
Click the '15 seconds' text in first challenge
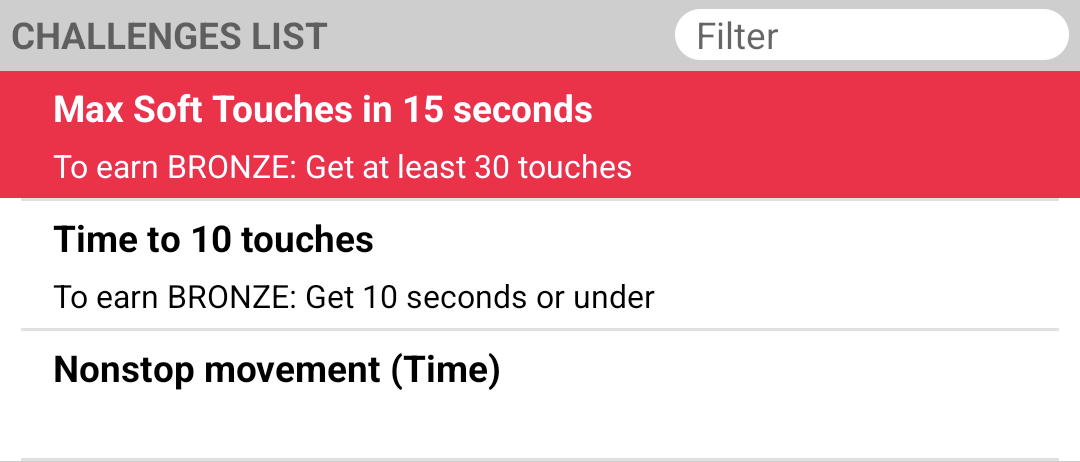coord(498,109)
